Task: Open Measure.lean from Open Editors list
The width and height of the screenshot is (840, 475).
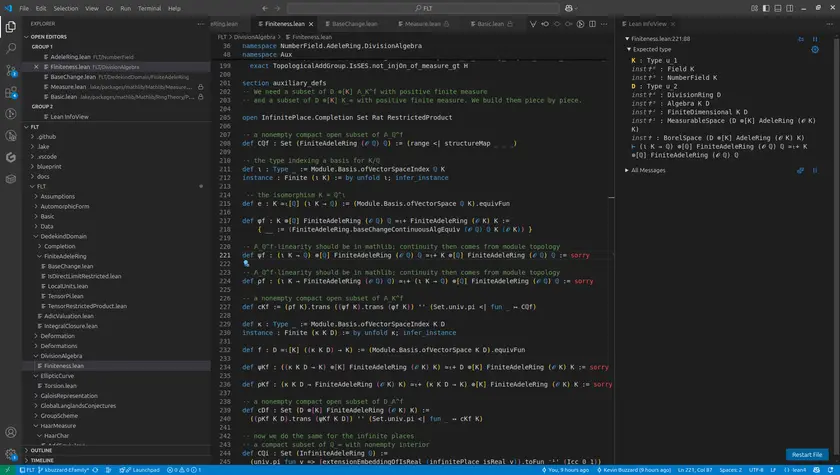Action: pyautogui.click(x=68, y=87)
